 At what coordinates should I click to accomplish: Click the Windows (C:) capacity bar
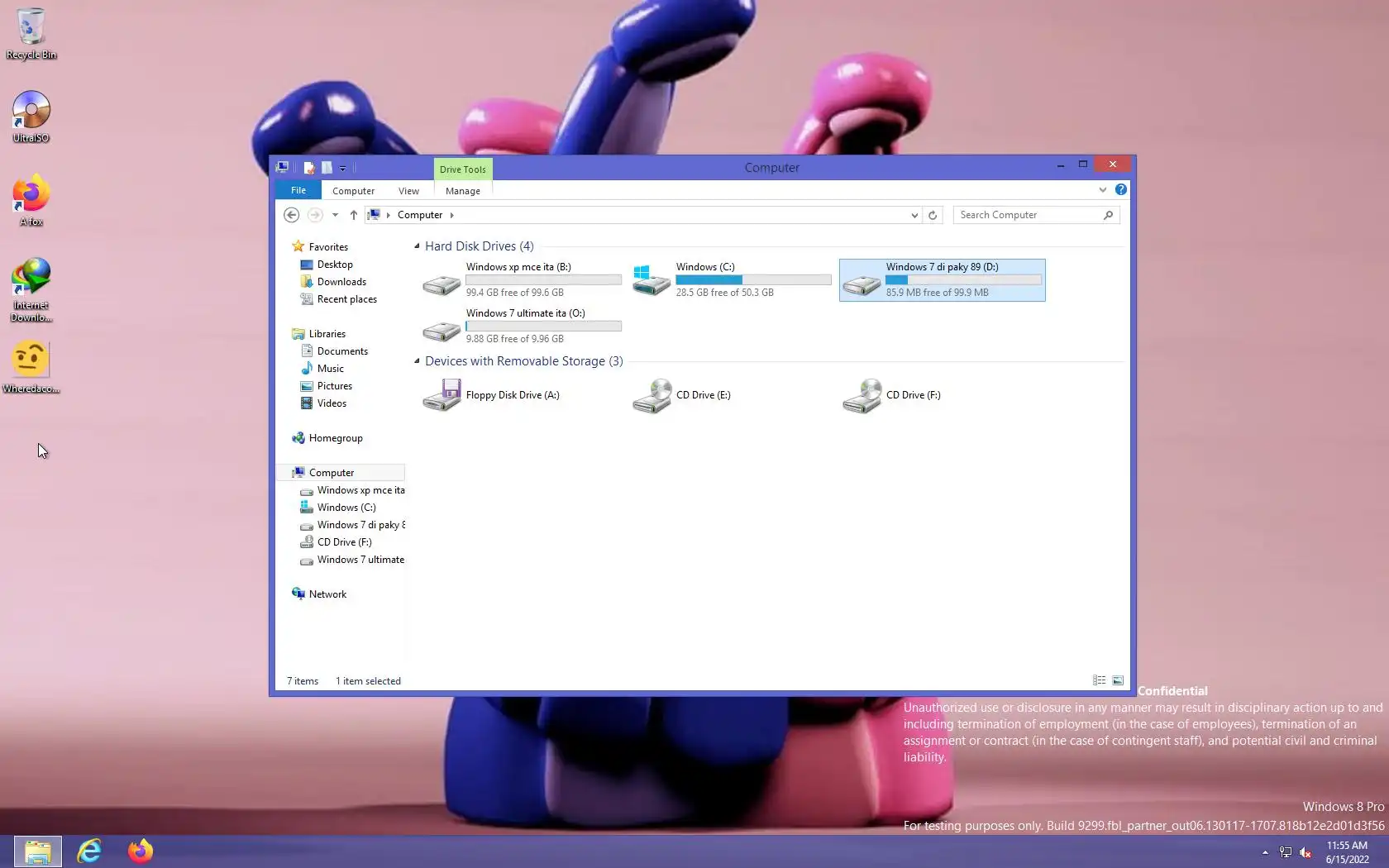[753, 280]
